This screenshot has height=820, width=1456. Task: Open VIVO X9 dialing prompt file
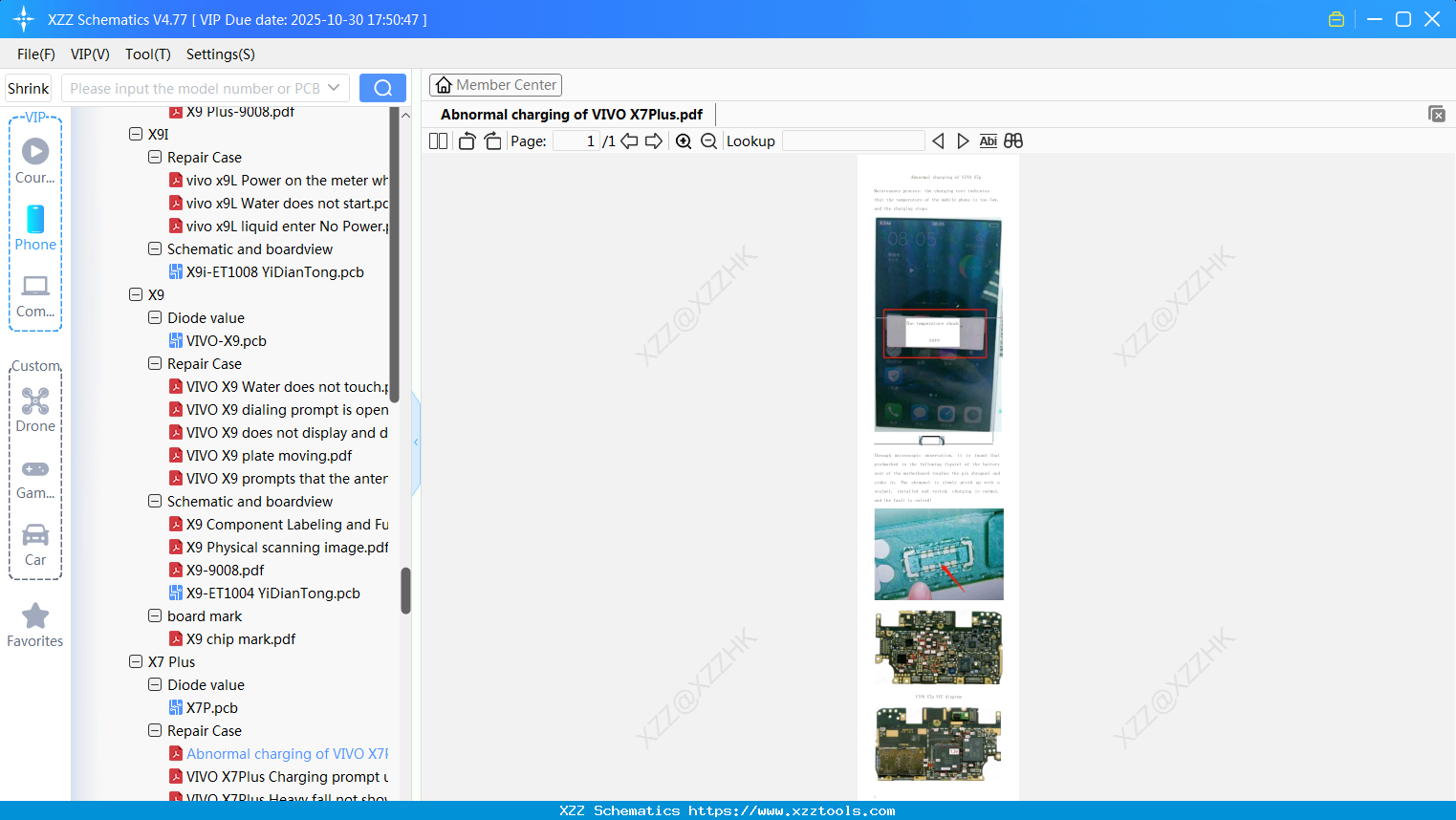(279, 410)
